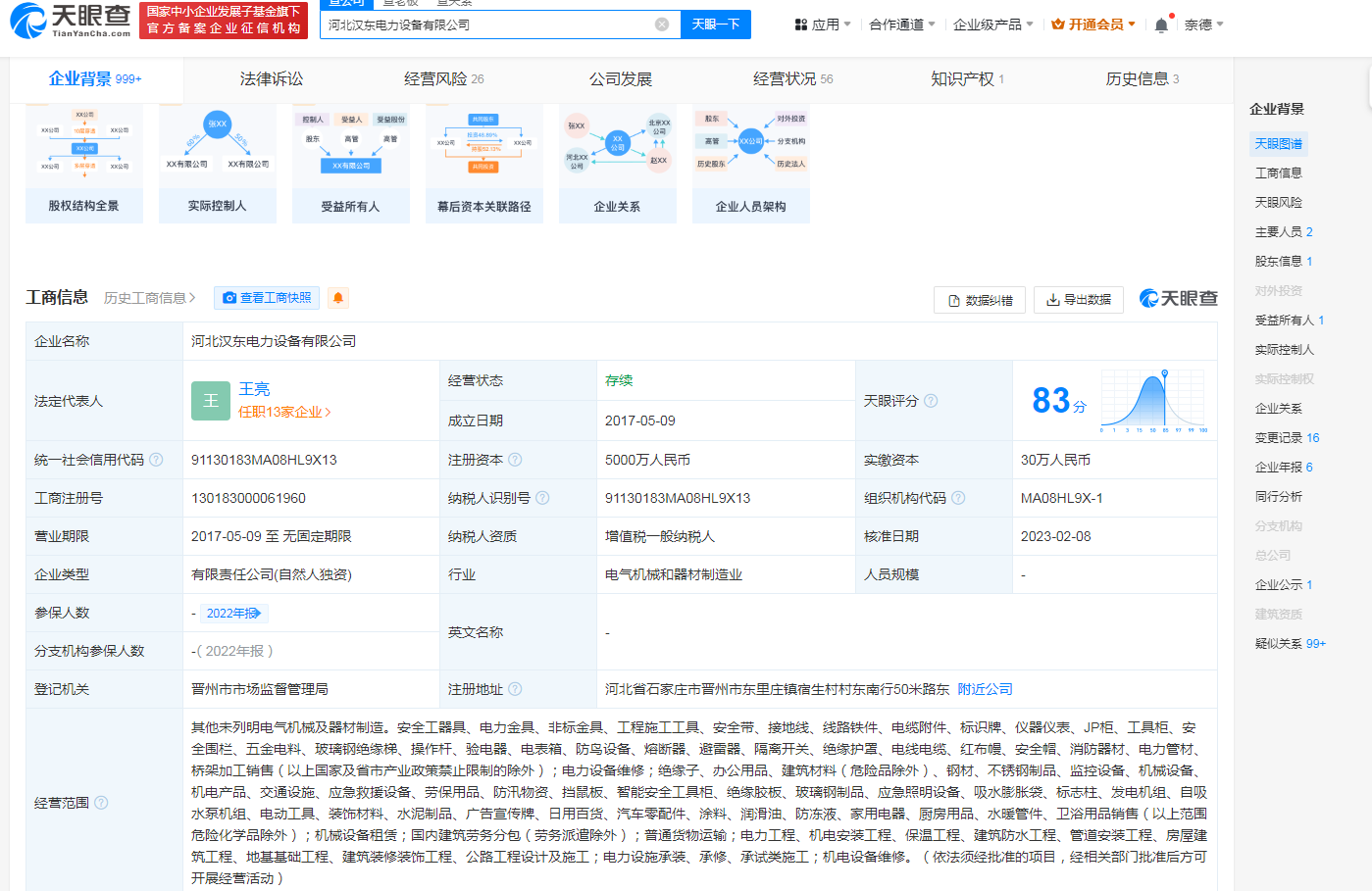The width and height of the screenshot is (1372, 891).
Task: Click the 数据纠错 button
Action: (x=980, y=300)
